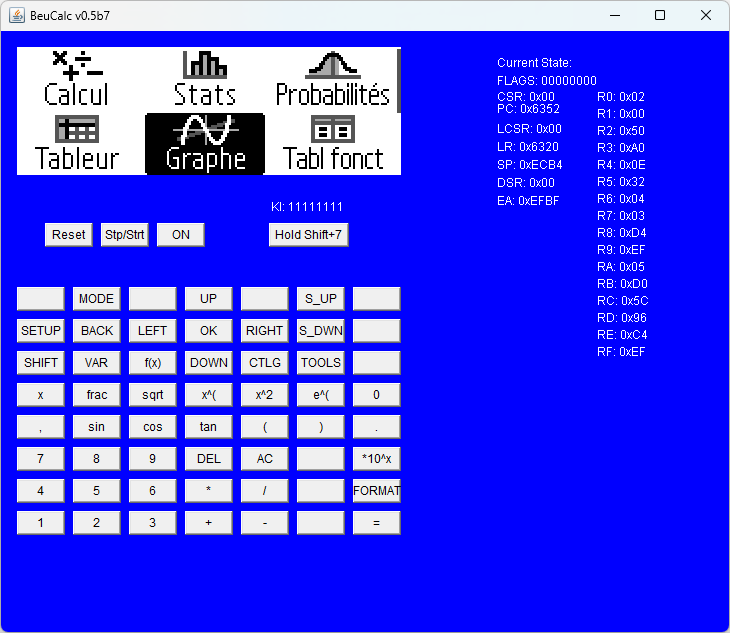730x633 pixels.
Task: Open the SETUP key
Action: (x=41, y=331)
